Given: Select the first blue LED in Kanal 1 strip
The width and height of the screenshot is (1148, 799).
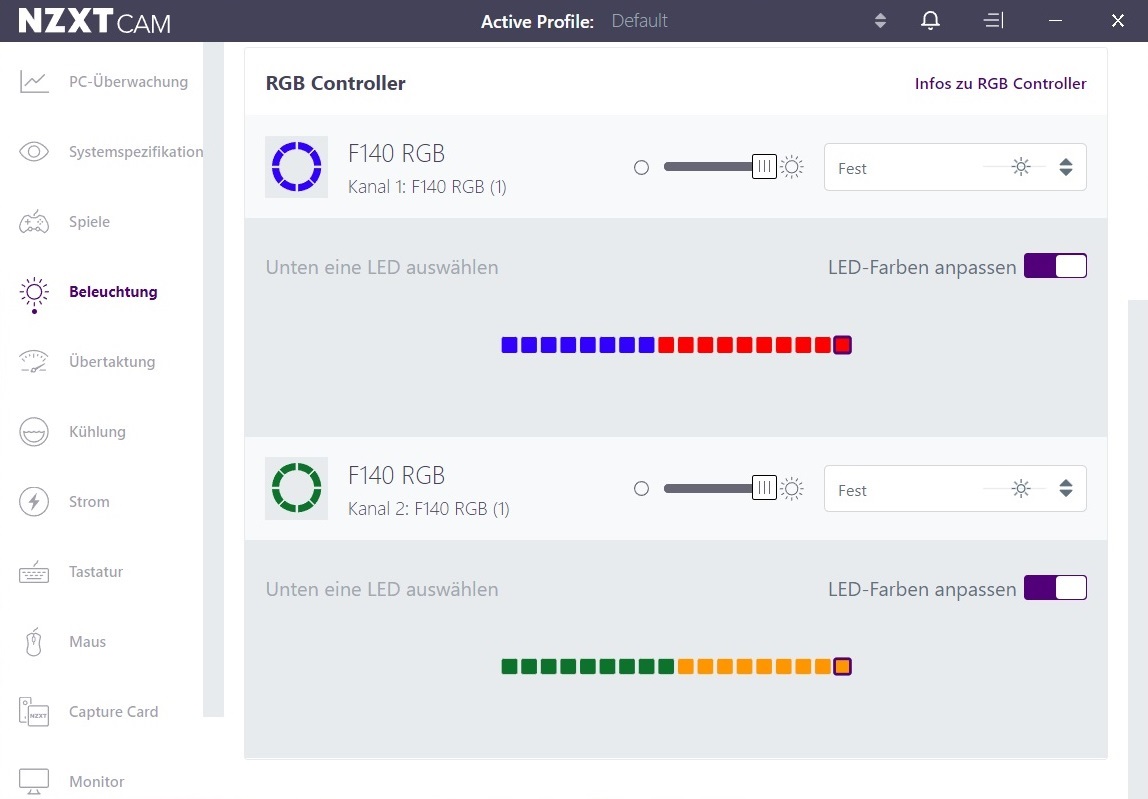Looking at the screenshot, I should pyautogui.click(x=510, y=345).
